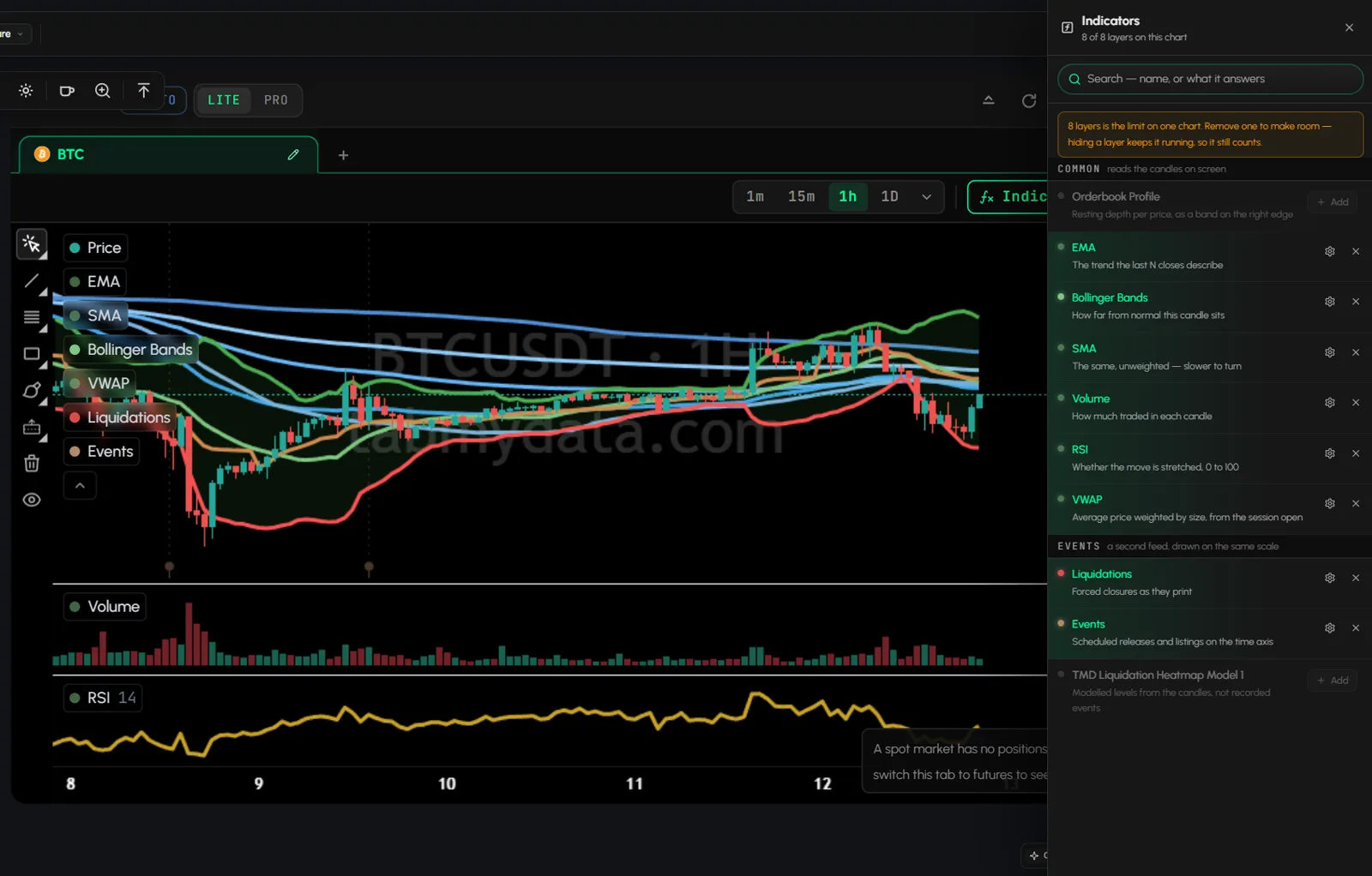Open more timeframes dropdown
The height and width of the screenshot is (876, 1372).
927,197
